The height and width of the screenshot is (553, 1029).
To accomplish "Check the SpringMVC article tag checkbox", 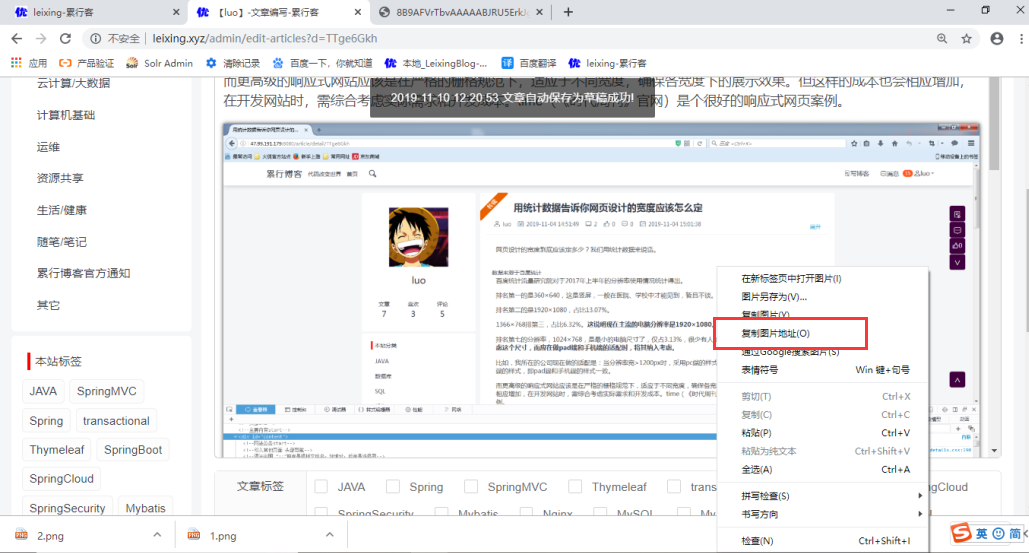I will pos(471,487).
